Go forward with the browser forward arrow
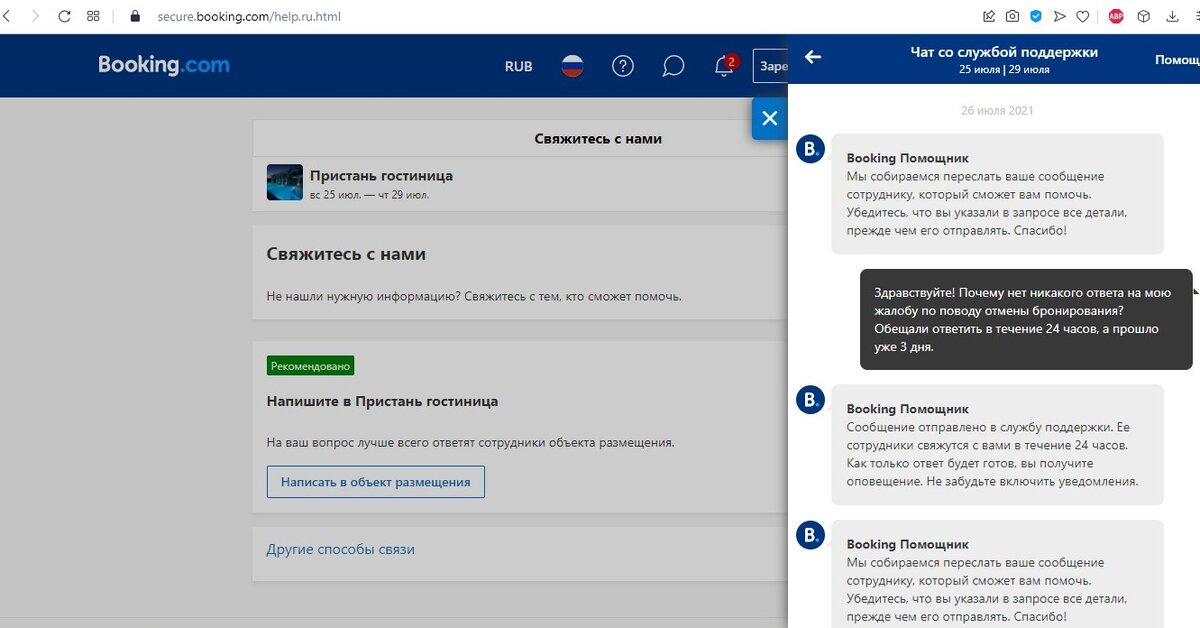Image resolution: width=1200 pixels, height=628 pixels. (36, 17)
